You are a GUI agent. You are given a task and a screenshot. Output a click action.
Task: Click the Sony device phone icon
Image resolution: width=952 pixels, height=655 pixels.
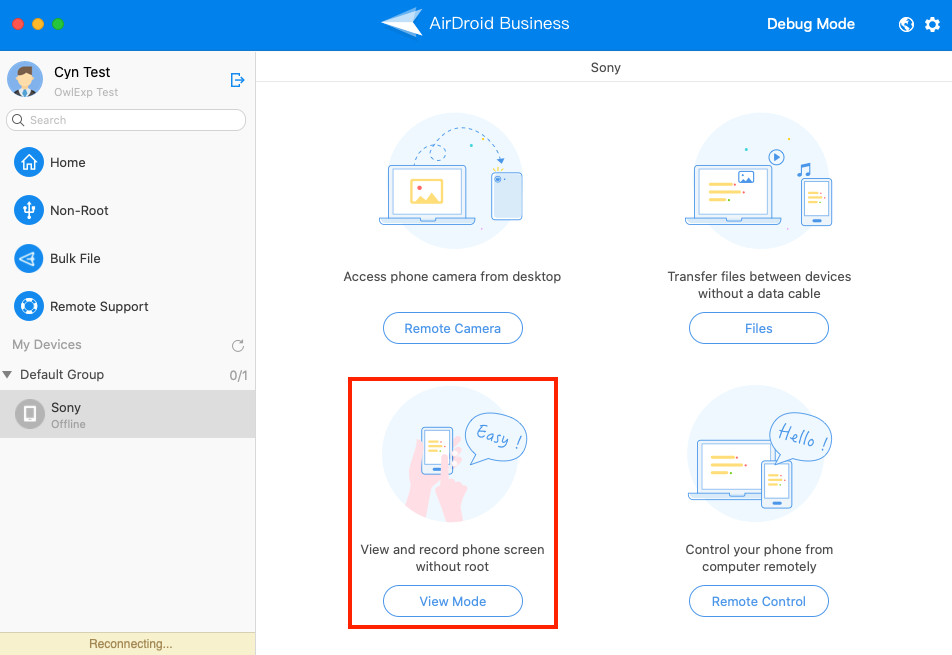30,414
